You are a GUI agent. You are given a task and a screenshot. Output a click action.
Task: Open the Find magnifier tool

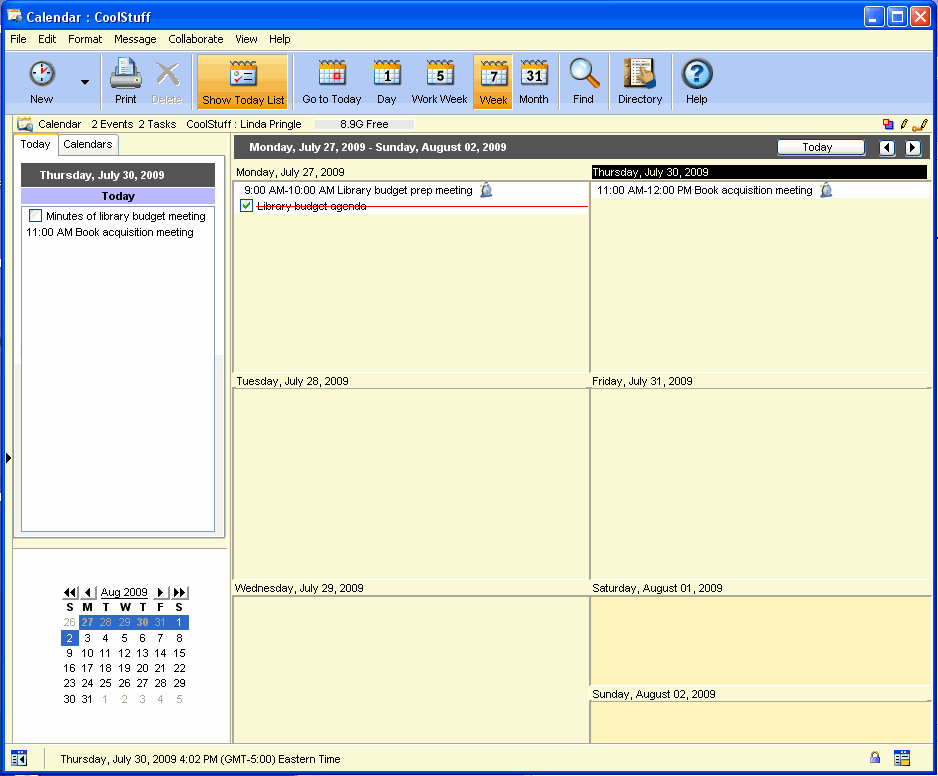[583, 80]
